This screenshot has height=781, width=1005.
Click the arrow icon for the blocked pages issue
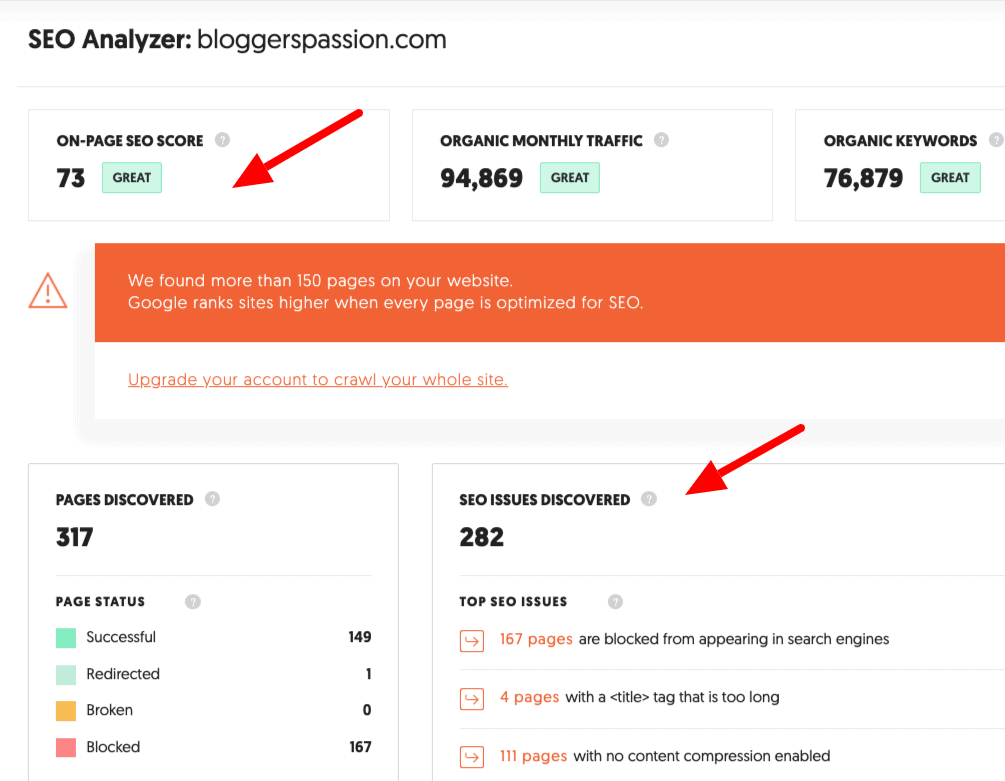pyautogui.click(x=471, y=640)
